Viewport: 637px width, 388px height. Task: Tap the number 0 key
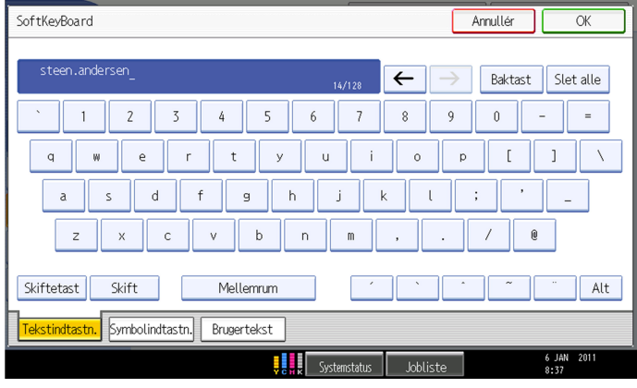[x=496, y=117]
